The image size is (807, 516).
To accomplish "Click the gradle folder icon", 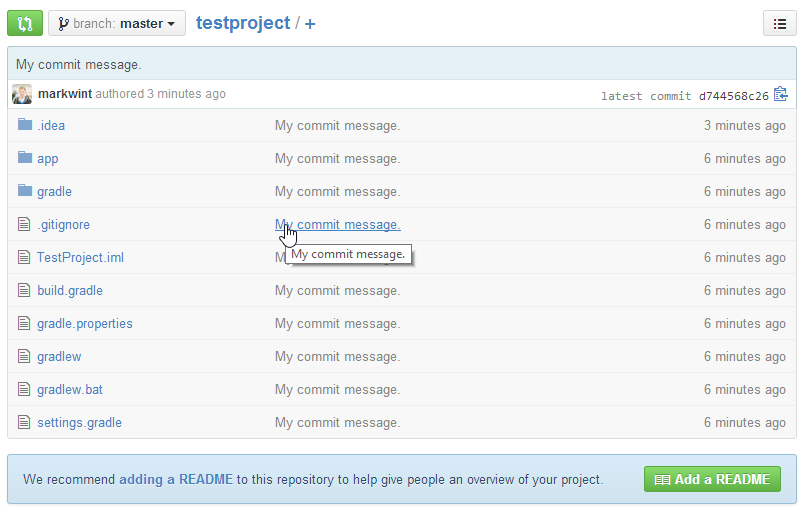I will tap(25, 191).
